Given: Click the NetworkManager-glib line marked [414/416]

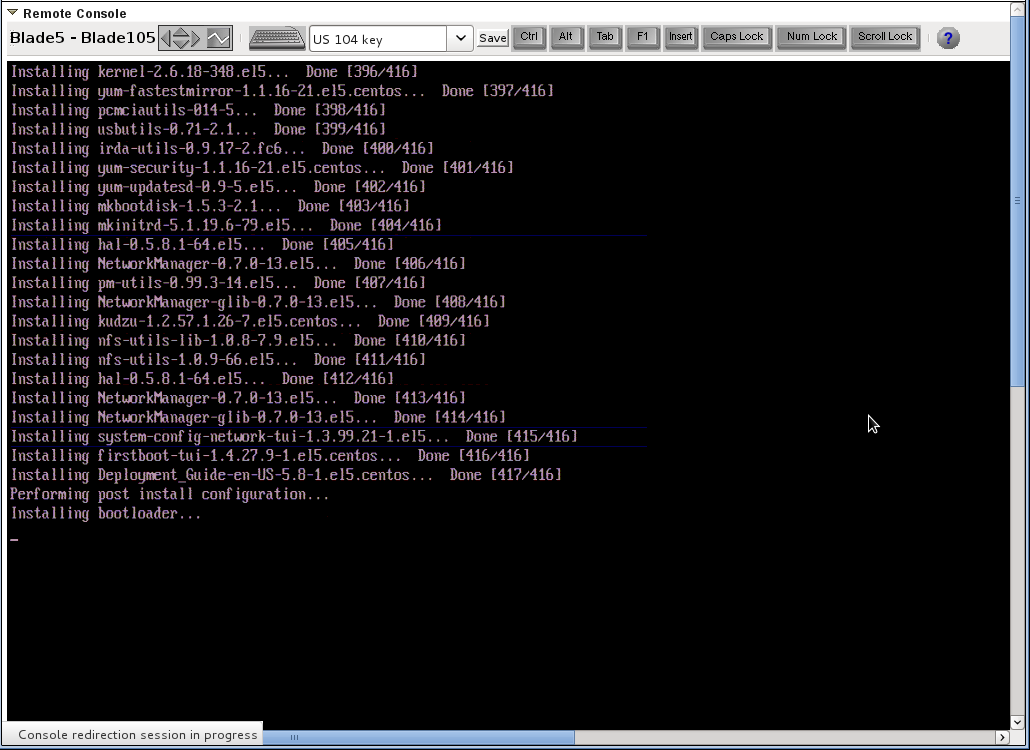Looking at the screenshot, I should click(x=258, y=417).
